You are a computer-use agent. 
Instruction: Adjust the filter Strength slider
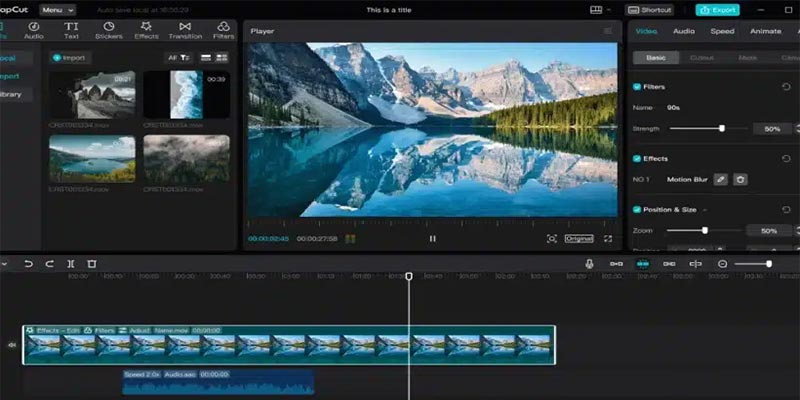coord(708,129)
